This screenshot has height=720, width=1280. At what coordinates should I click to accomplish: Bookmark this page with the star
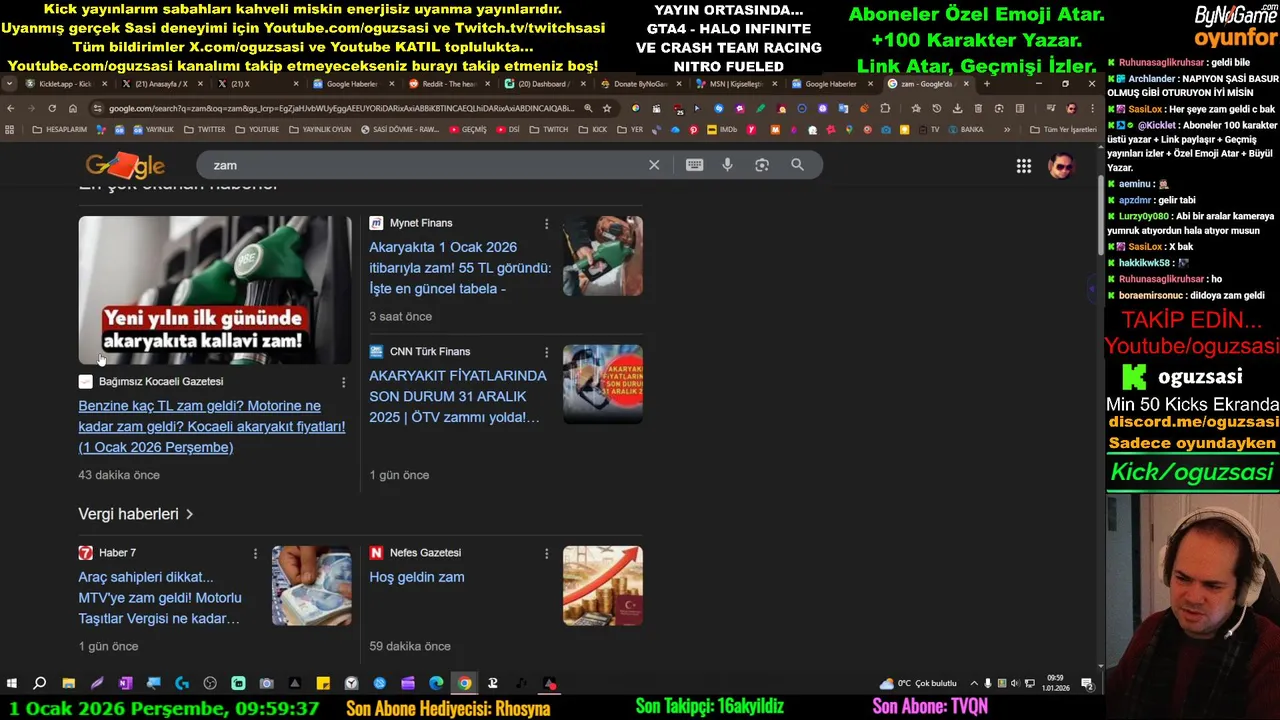tap(607, 108)
